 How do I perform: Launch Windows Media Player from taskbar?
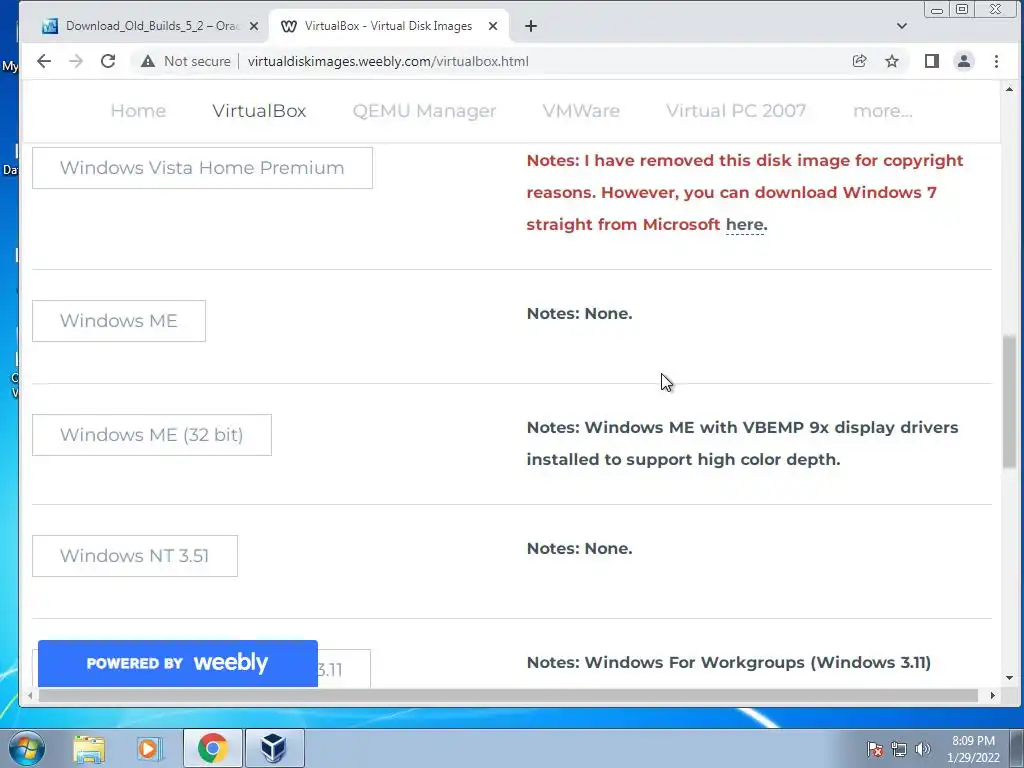(x=149, y=748)
